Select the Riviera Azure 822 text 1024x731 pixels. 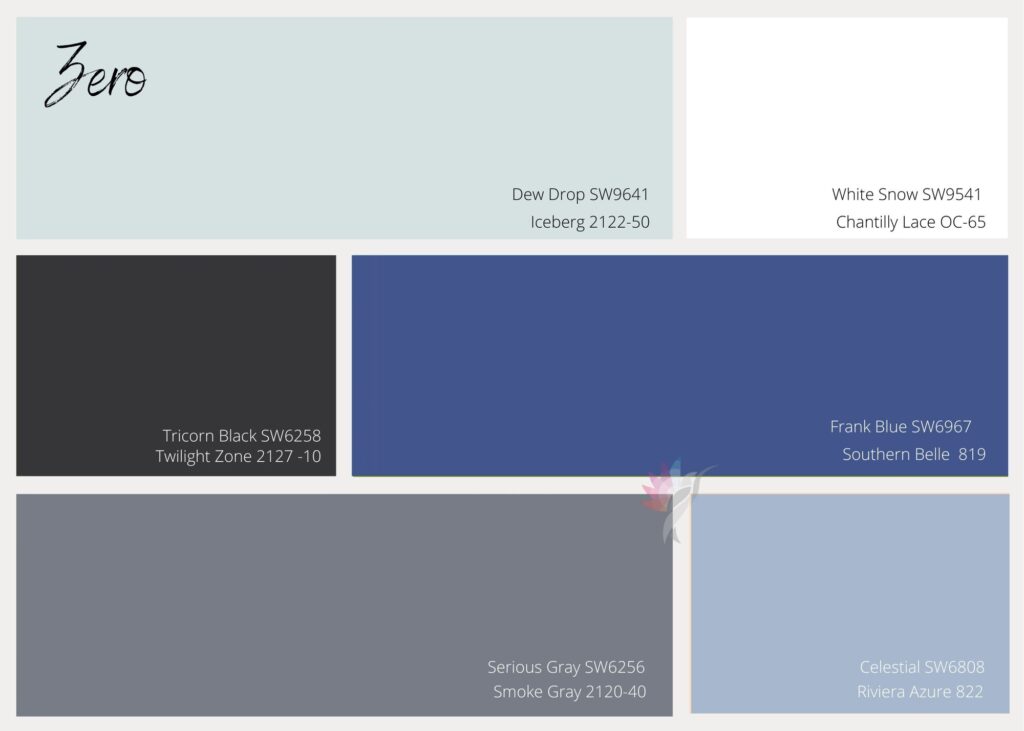pyautogui.click(x=920, y=691)
